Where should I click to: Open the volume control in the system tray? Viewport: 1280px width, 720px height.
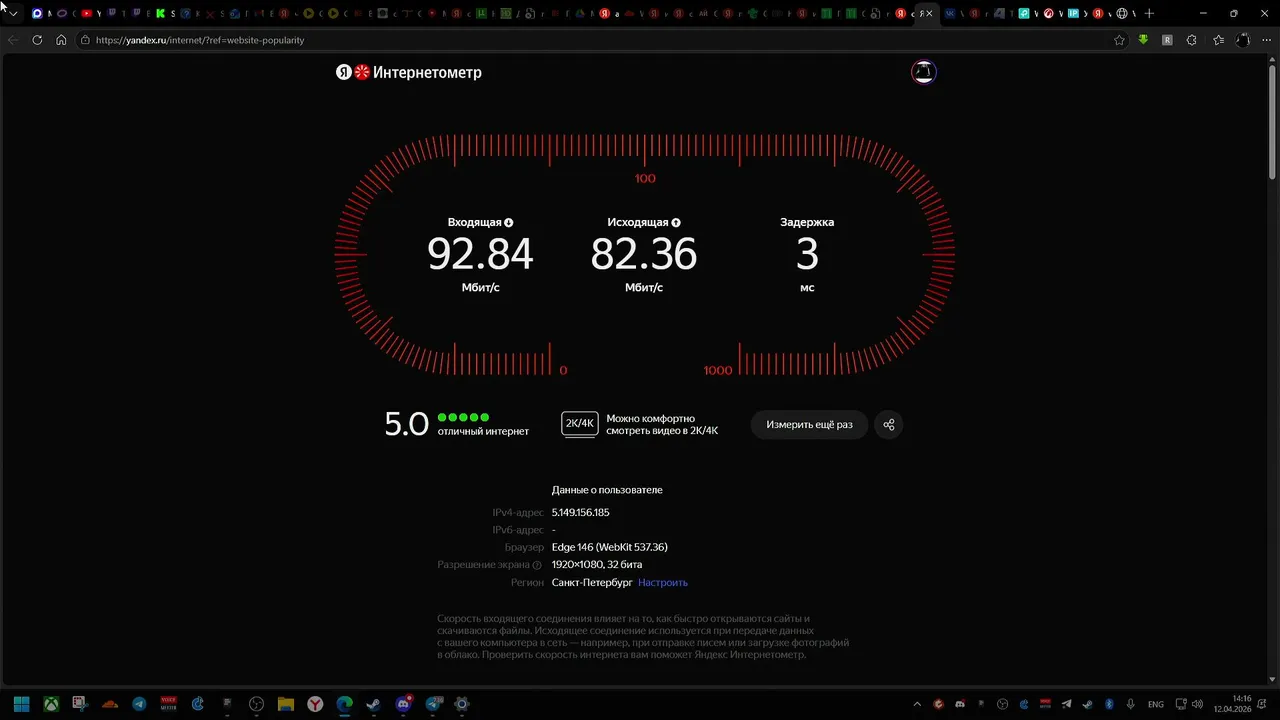click(x=1198, y=704)
